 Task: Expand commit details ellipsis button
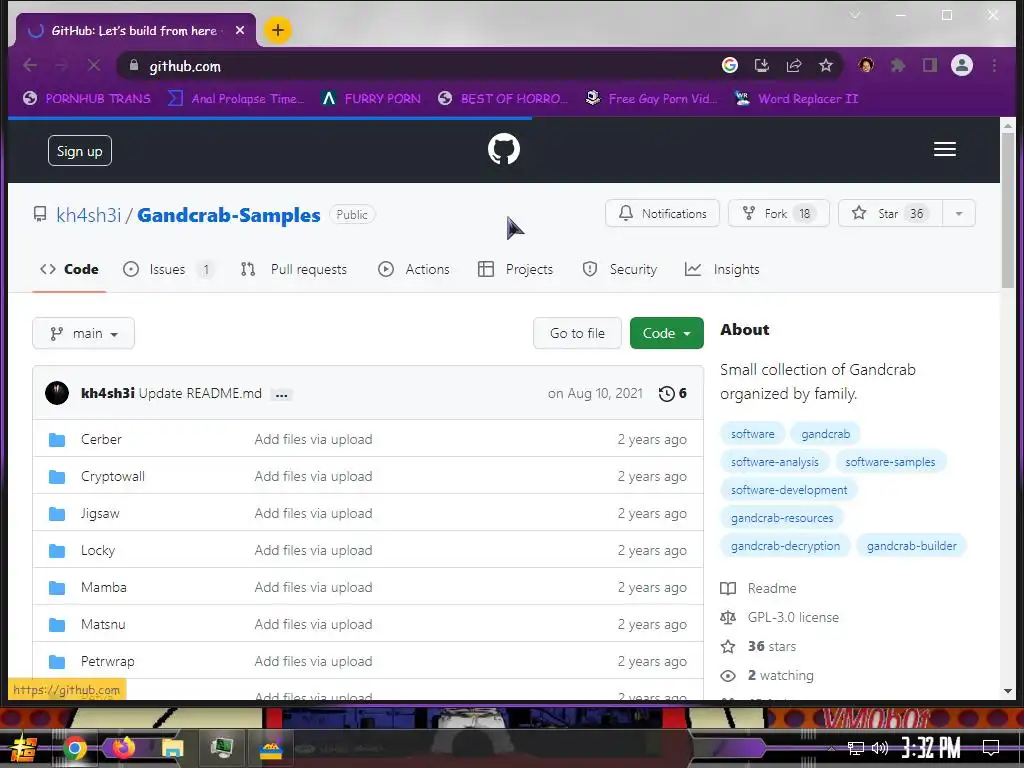[281, 394]
